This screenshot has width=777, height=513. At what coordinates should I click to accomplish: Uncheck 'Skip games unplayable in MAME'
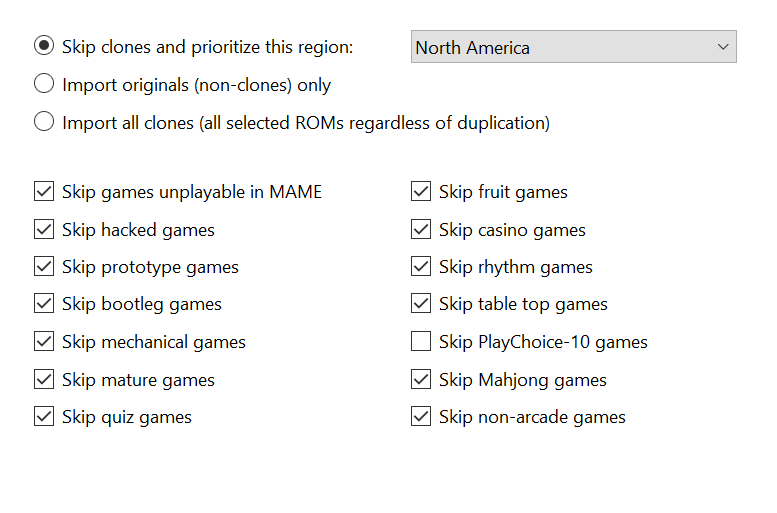(x=44, y=192)
